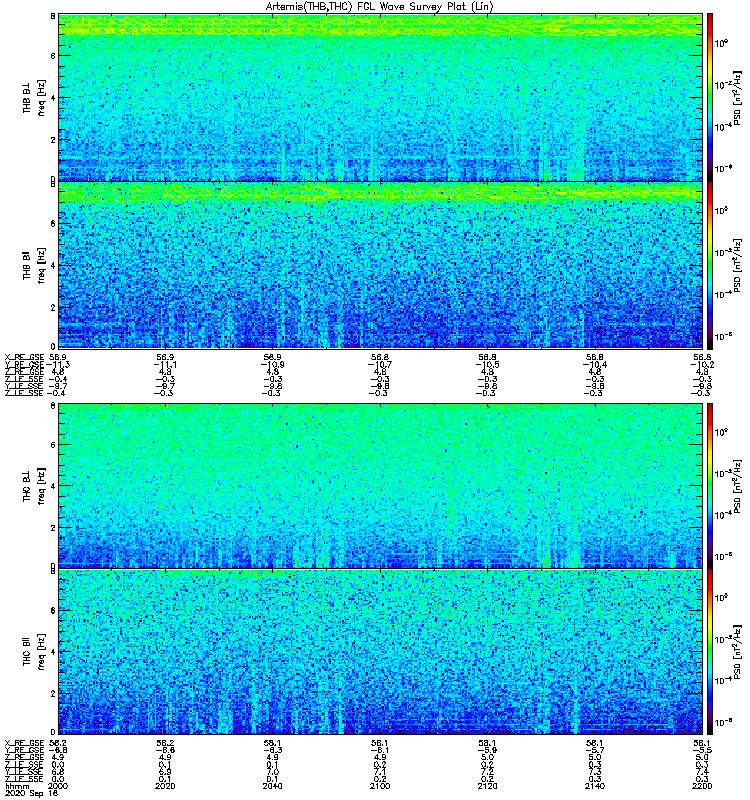
Task: Click the '2200' time tick label
Action: pyautogui.click(x=702, y=786)
